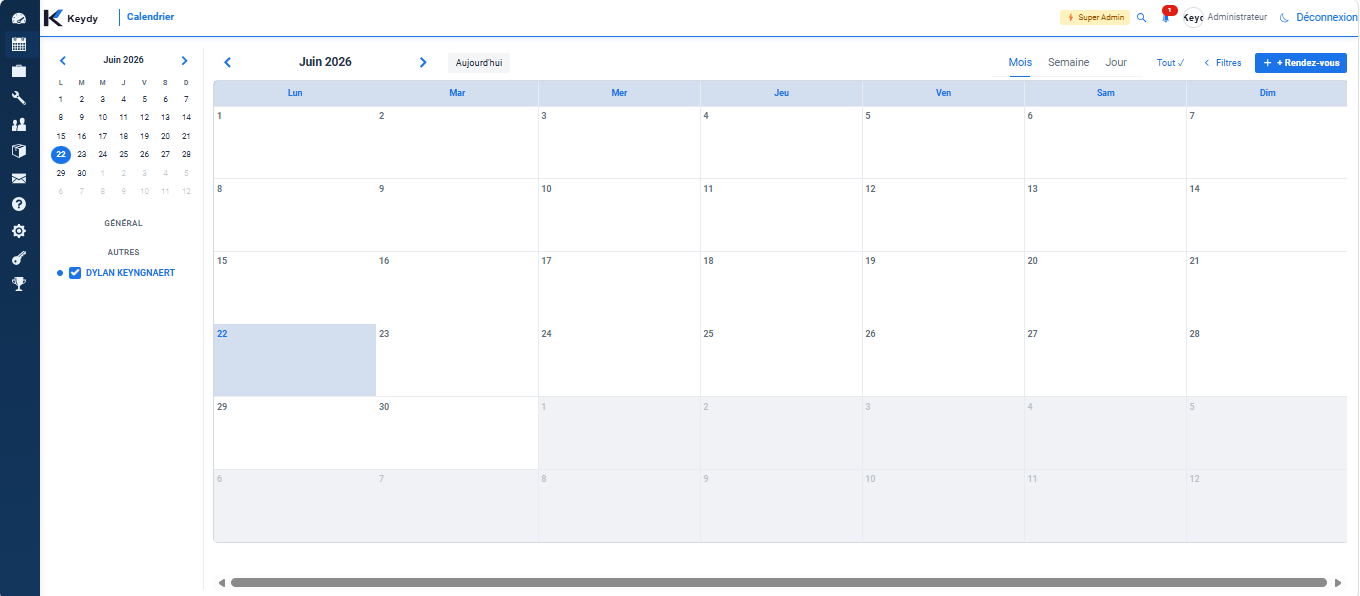Go to previous month in main calendar
This screenshot has height=596, width=1360.
pos(227,62)
